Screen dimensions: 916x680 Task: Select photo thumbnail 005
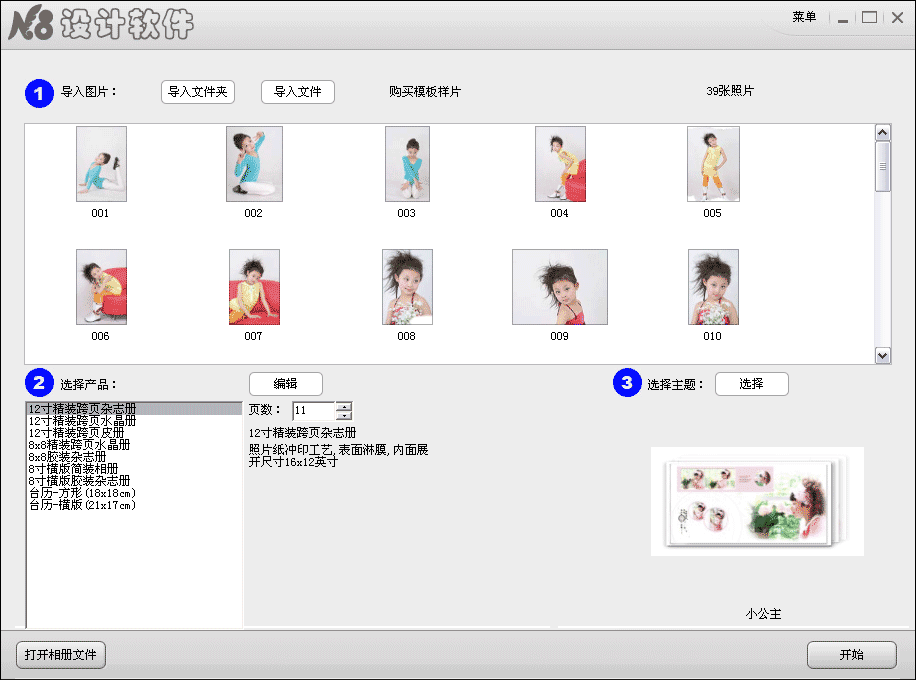pyautogui.click(x=712, y=163)
